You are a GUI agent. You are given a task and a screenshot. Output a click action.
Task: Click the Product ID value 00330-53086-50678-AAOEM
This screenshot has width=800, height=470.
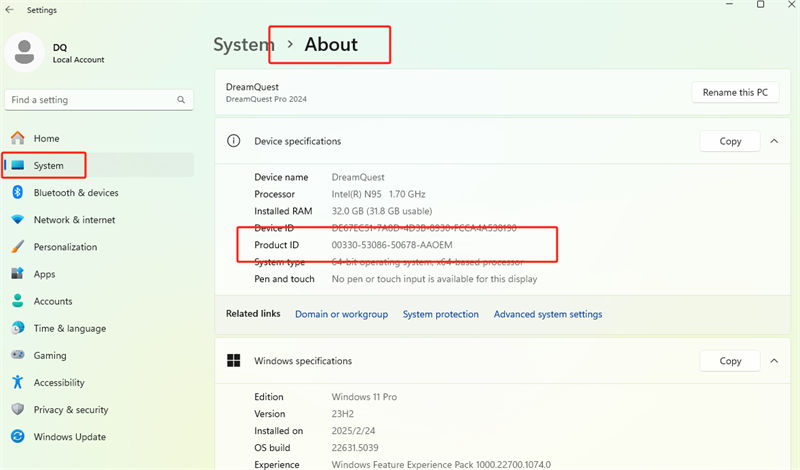point(392,245)
